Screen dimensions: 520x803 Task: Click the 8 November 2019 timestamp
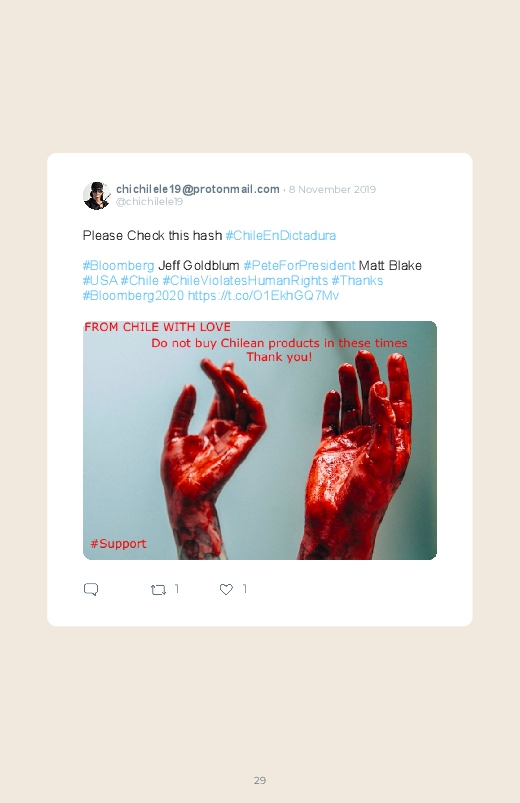(x=332, y=189)
